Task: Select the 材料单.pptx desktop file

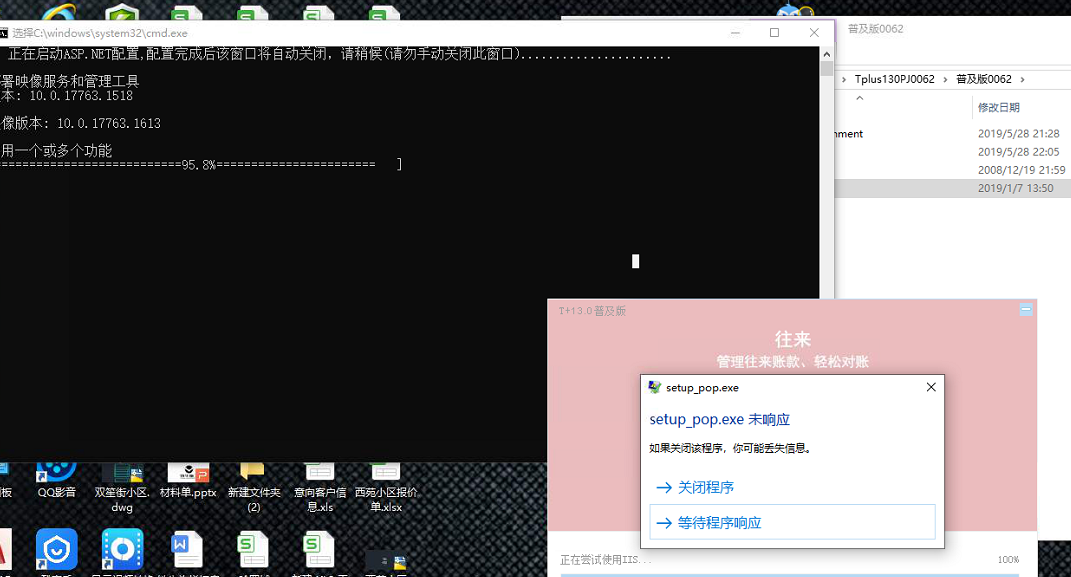Action: 188,481
